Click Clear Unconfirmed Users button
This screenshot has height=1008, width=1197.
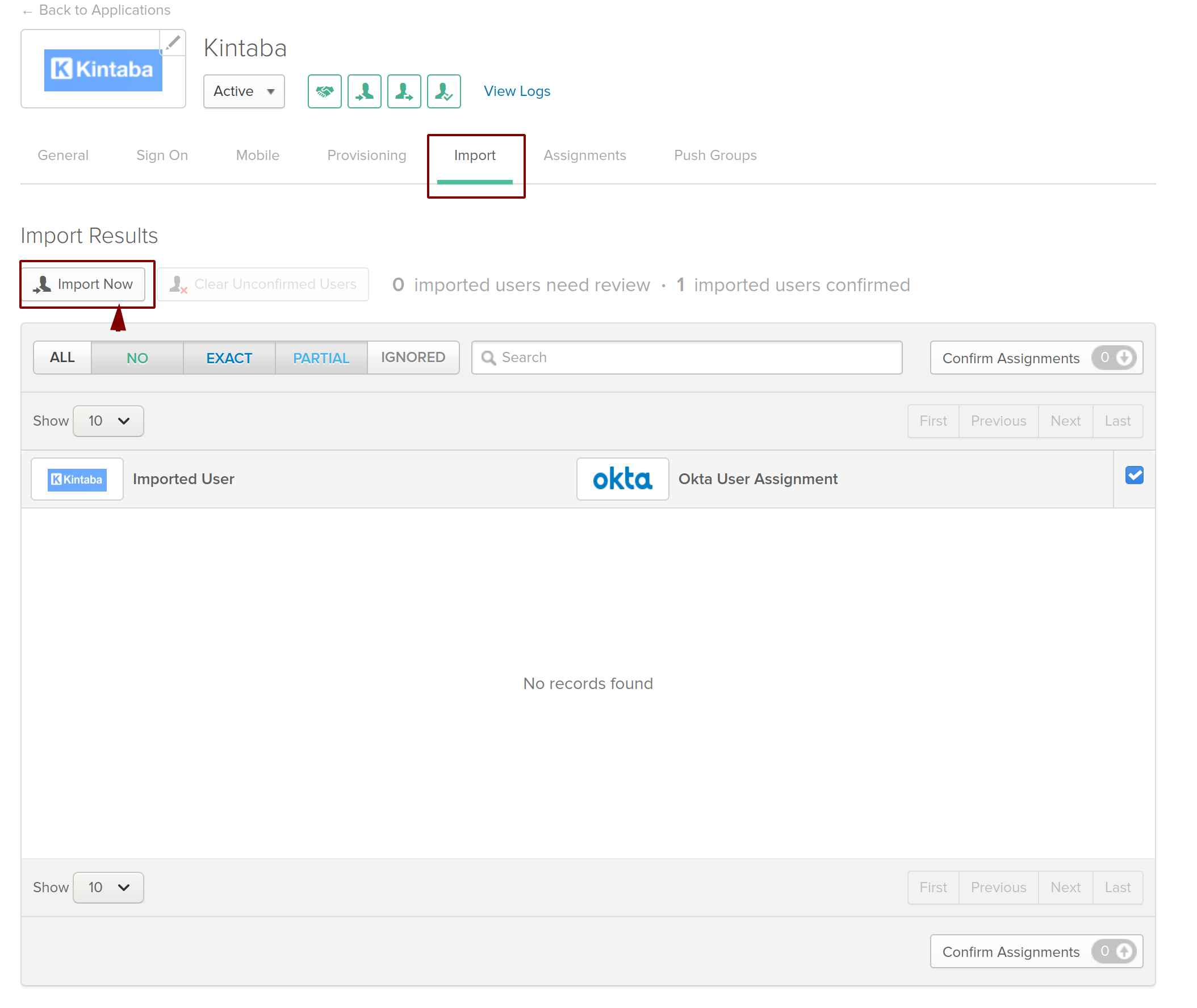tap(263, 284)
